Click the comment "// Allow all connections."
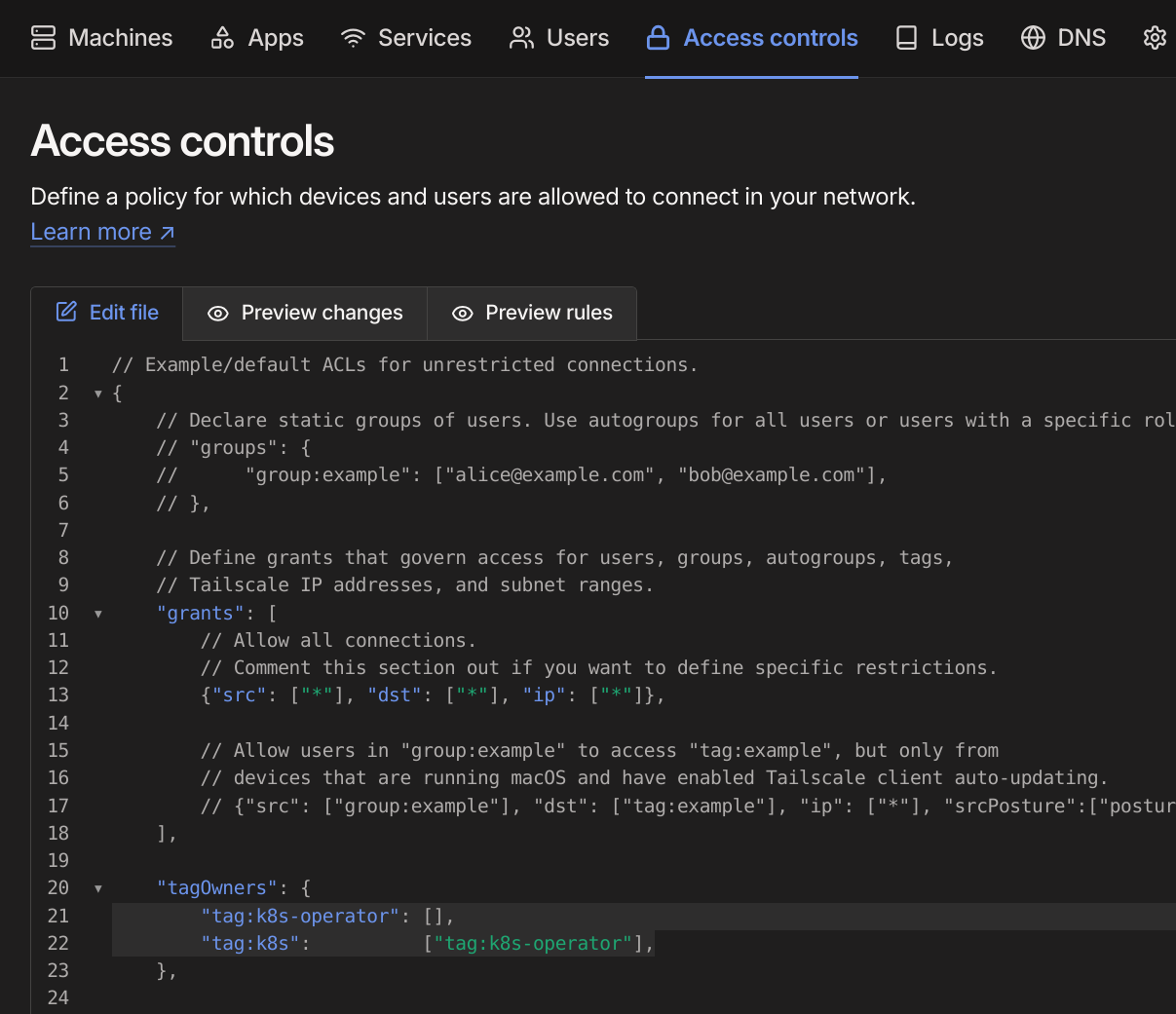The width and height of the screenshot is (1176, 1014). click(338, 640)
